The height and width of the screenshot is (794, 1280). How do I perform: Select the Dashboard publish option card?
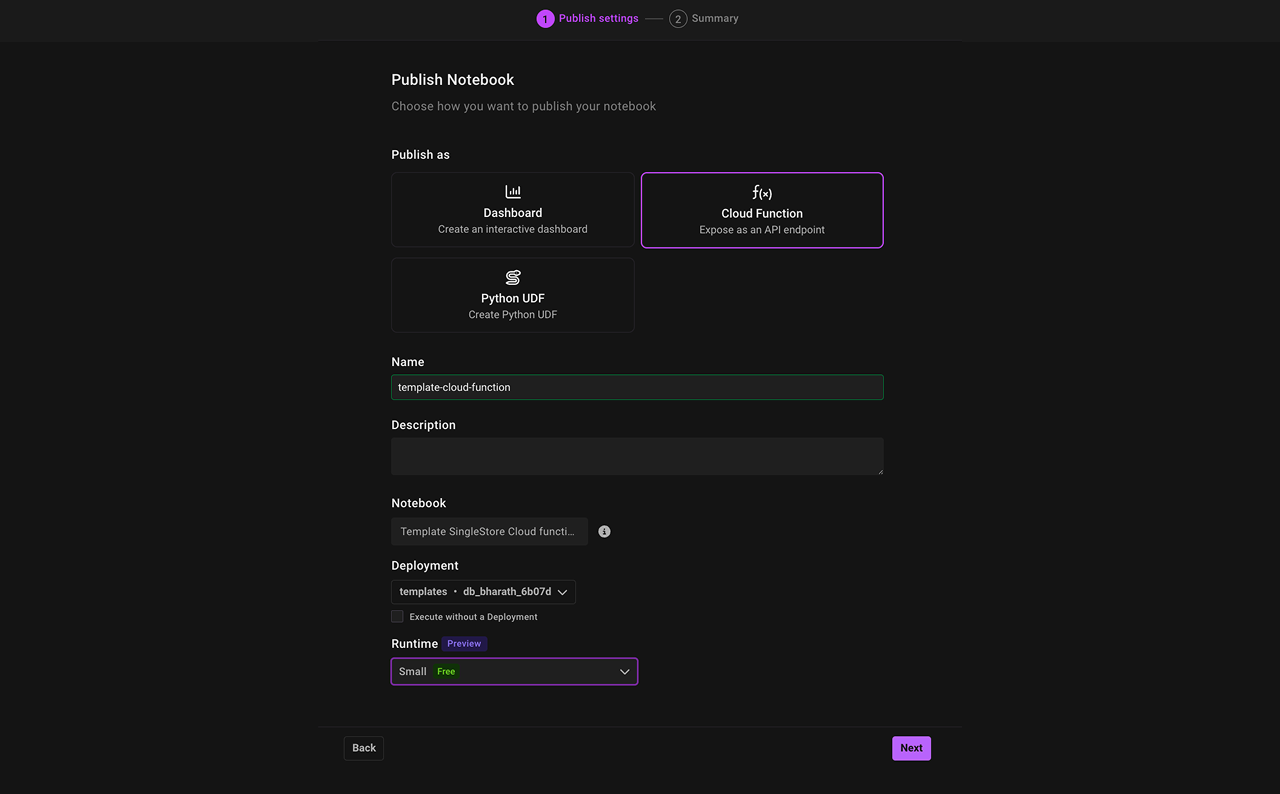[x=512, y=209]
